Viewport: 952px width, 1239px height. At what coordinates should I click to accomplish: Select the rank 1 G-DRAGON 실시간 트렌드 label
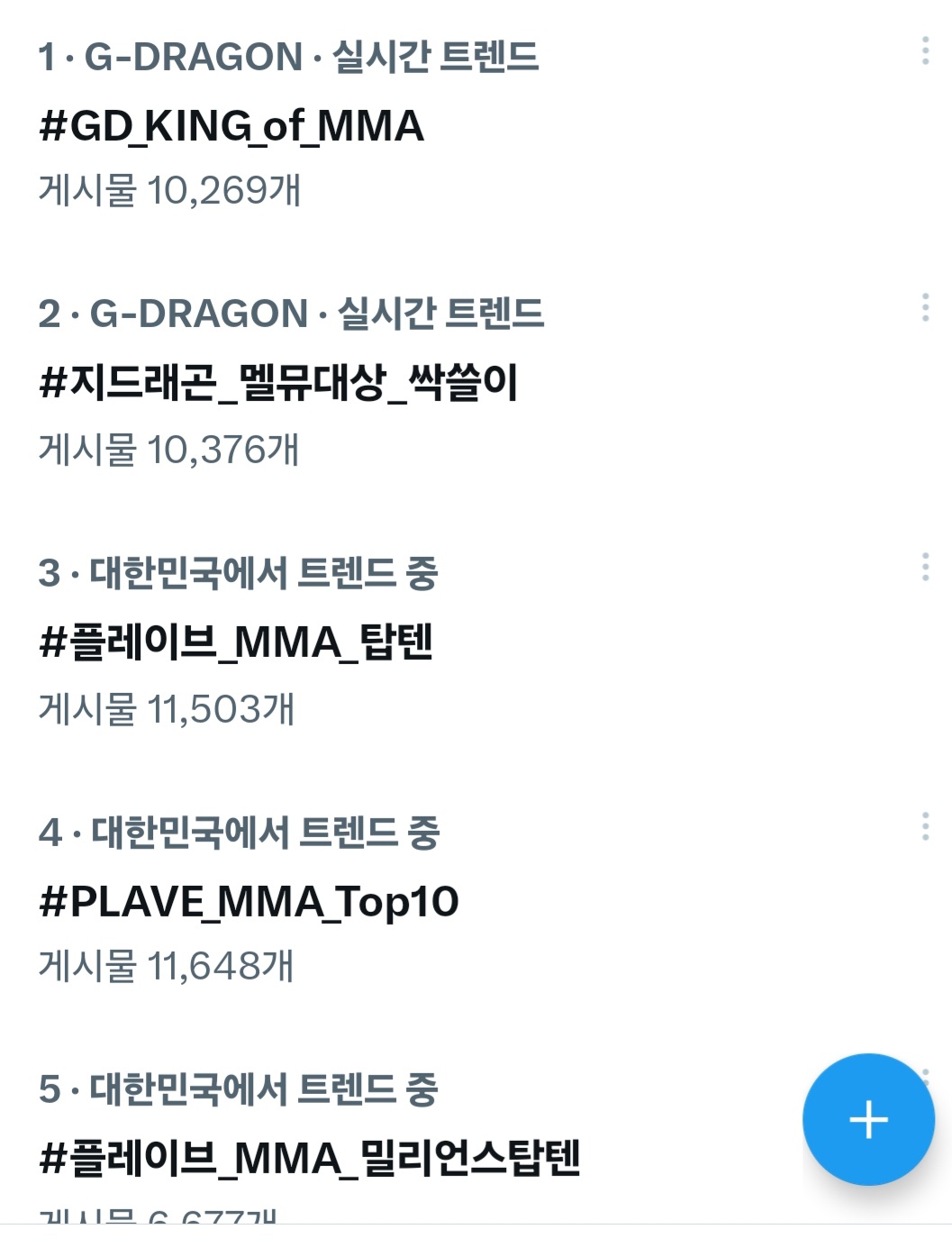(288, 57)
